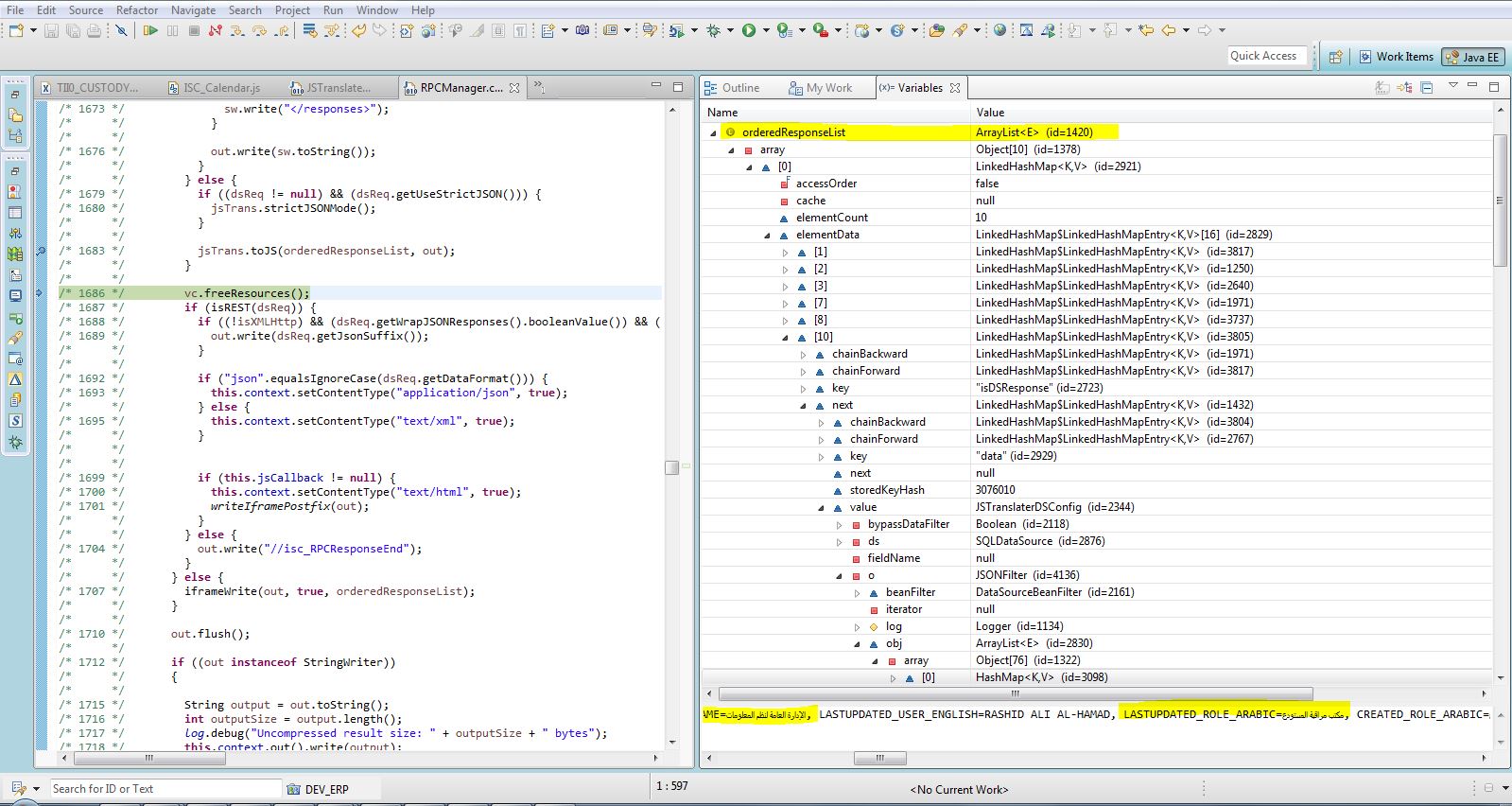
Task: Toggle Show Type Names in Variables view
Action: point(1382,88)
